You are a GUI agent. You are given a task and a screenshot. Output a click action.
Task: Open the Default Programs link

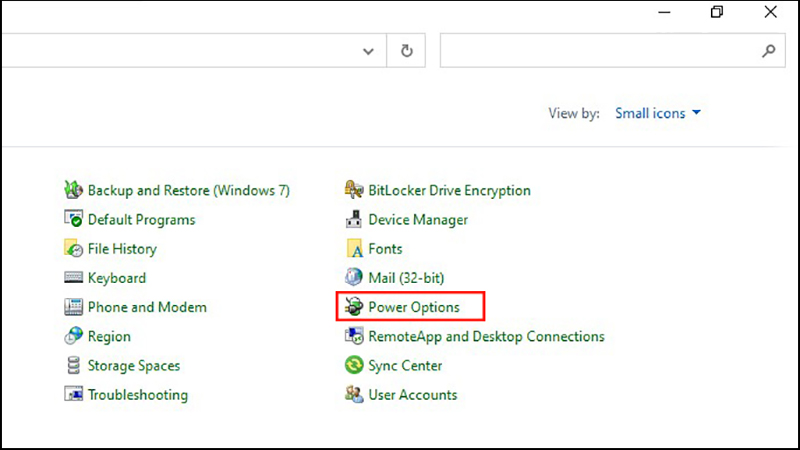141,220
